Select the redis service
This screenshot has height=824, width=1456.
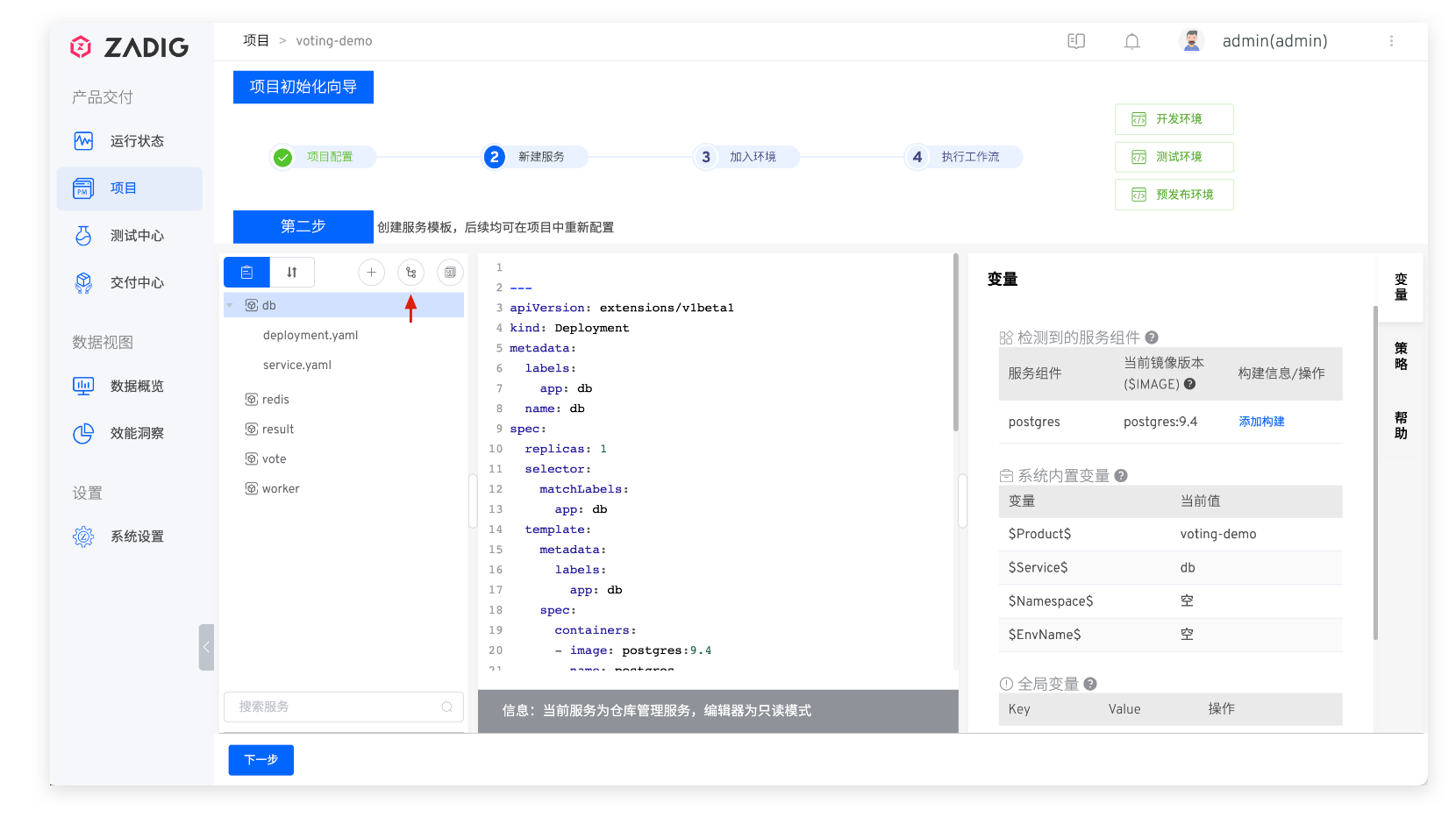click(x=275, y=400)
